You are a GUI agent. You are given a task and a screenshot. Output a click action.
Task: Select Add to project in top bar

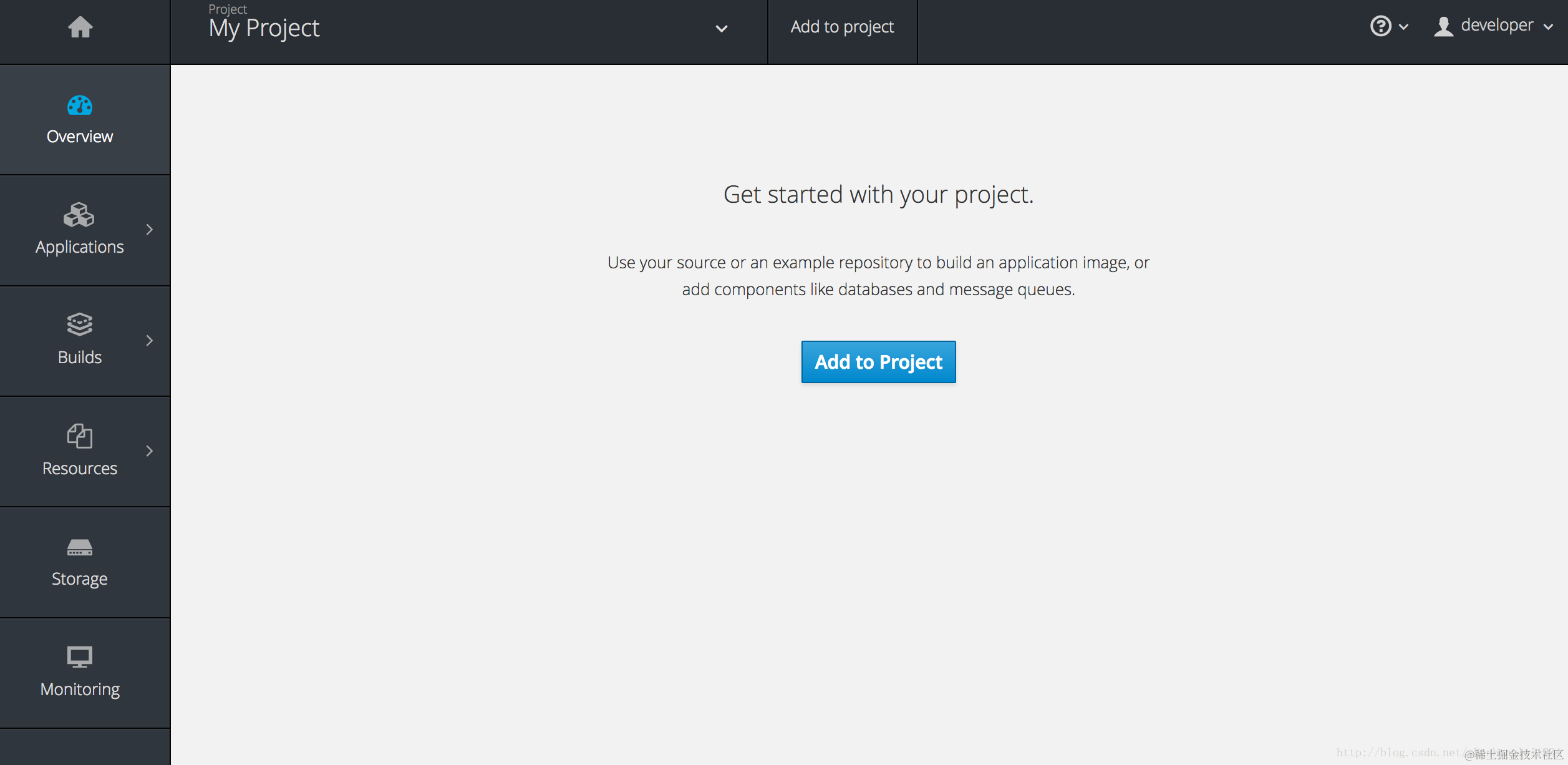tap(842, 27)
